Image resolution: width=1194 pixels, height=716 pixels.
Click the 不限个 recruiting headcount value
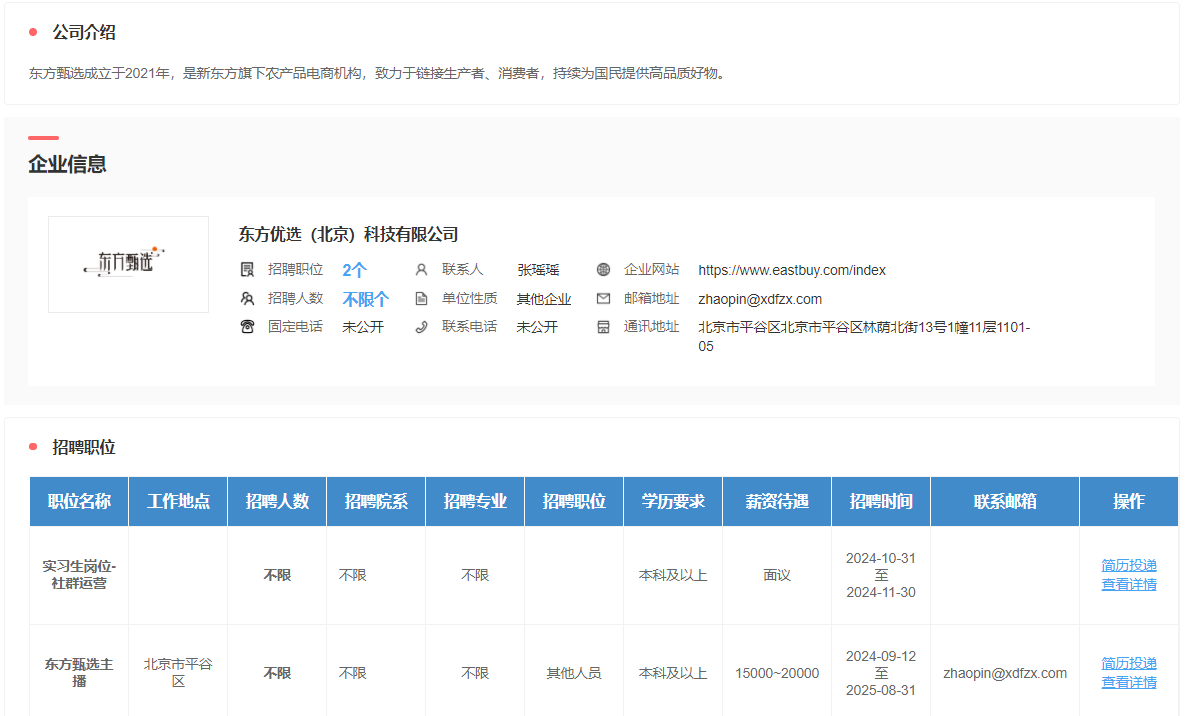[366, 299]
